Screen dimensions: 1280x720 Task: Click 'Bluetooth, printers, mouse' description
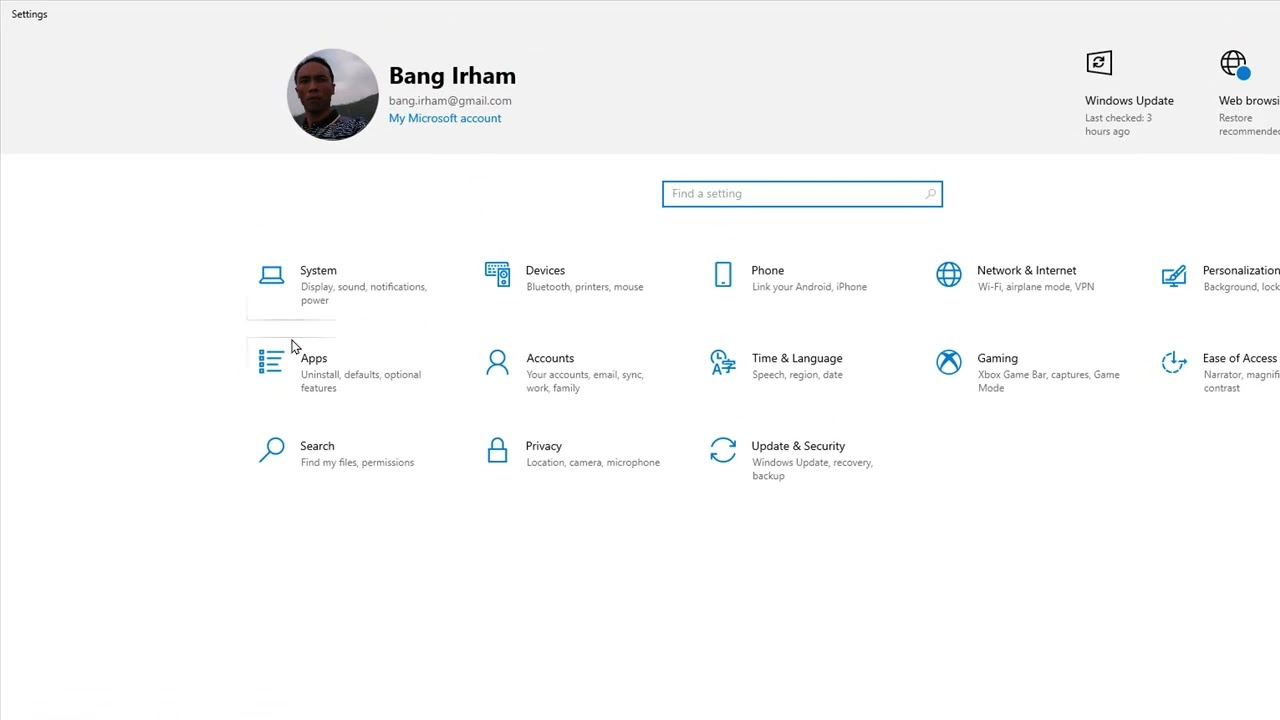(585, 287)
